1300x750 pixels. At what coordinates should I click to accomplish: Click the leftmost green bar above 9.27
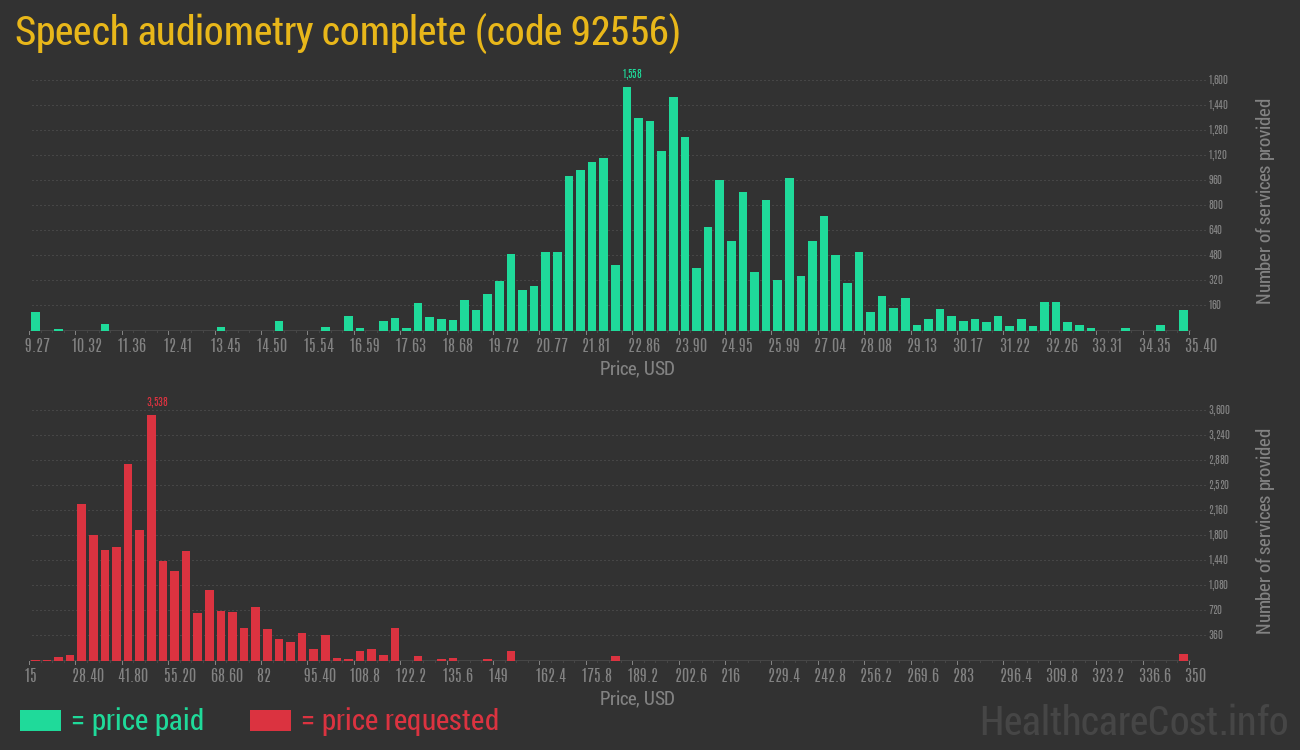pos(36,321)
